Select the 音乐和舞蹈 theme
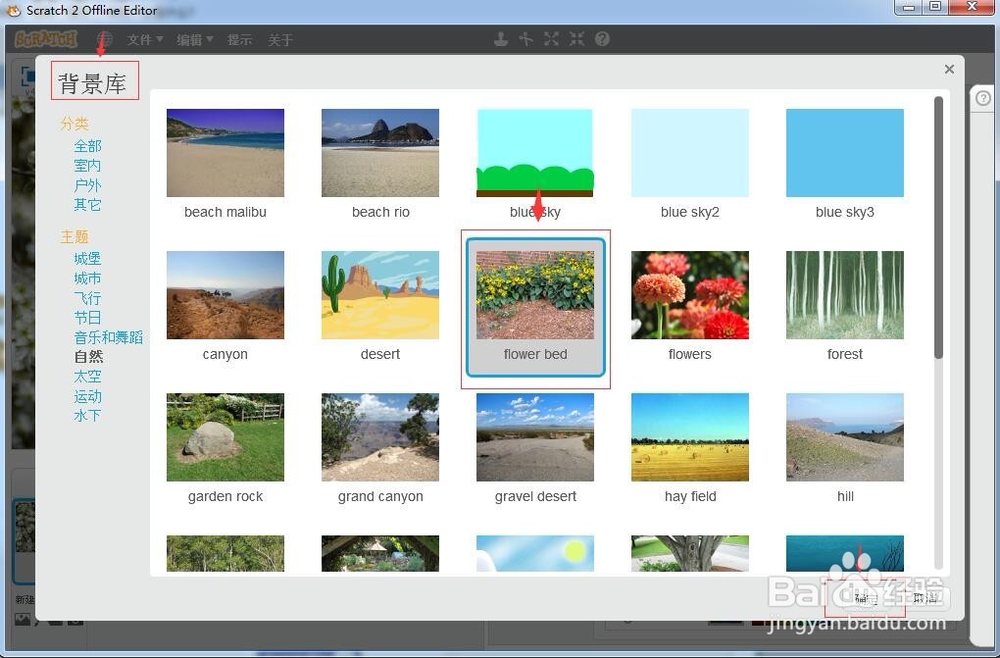 click(108, 337)
